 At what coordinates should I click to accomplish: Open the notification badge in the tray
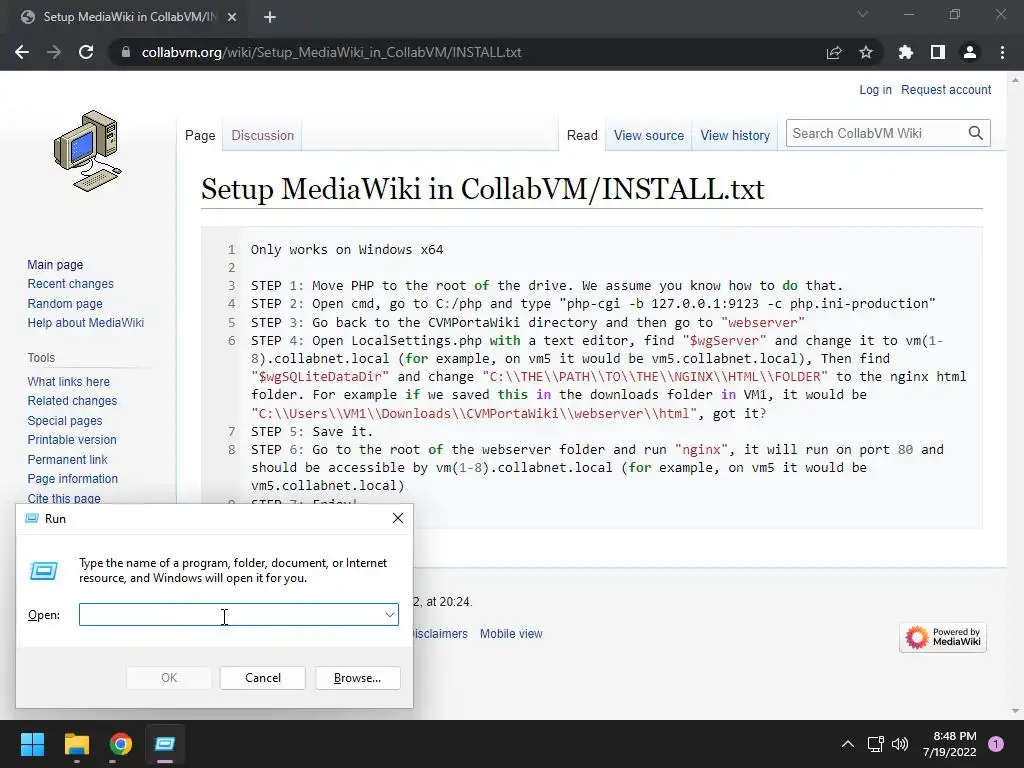(x=996, y=744)
